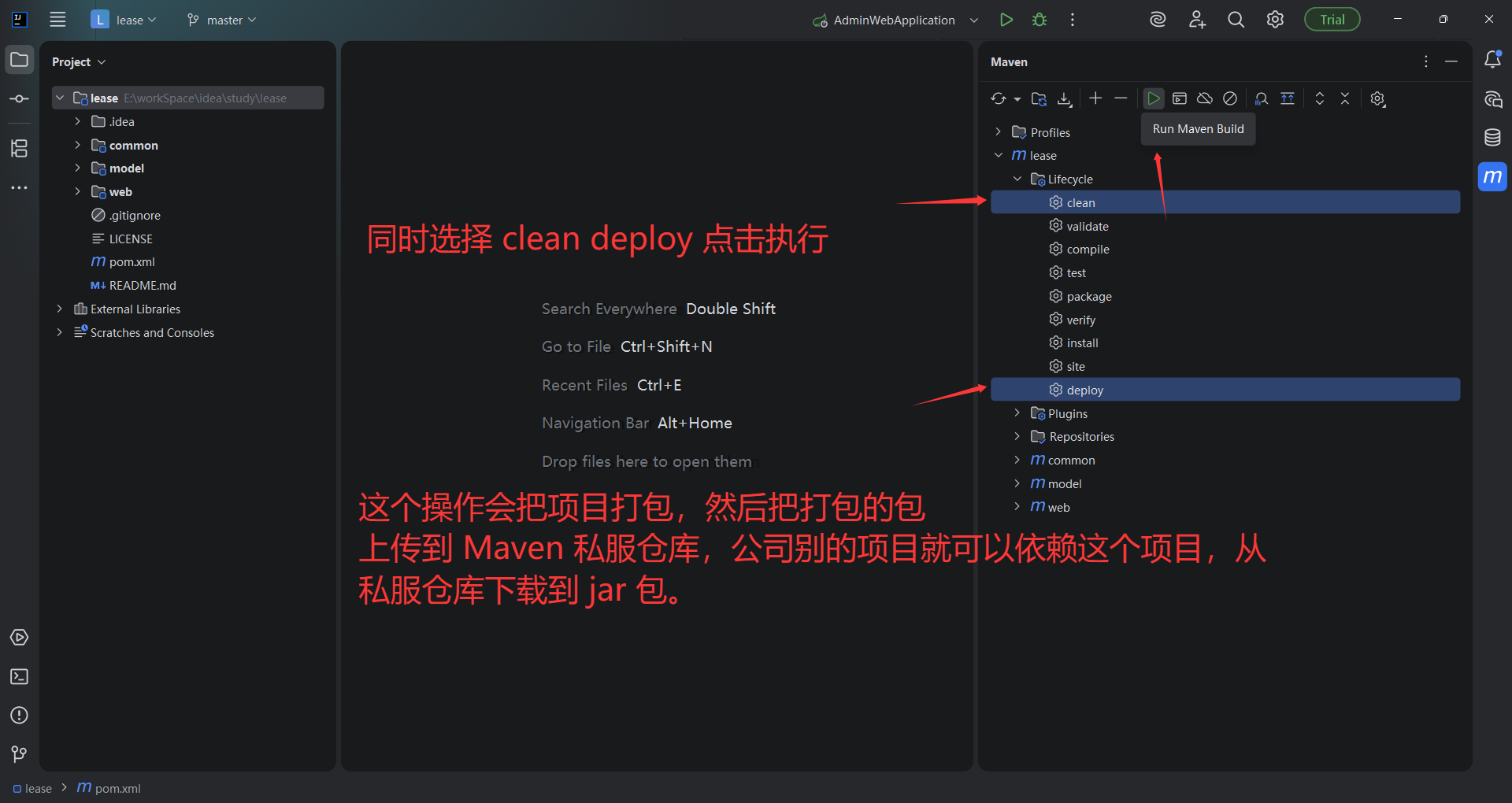Select the install lifecycle goal

1225,342
